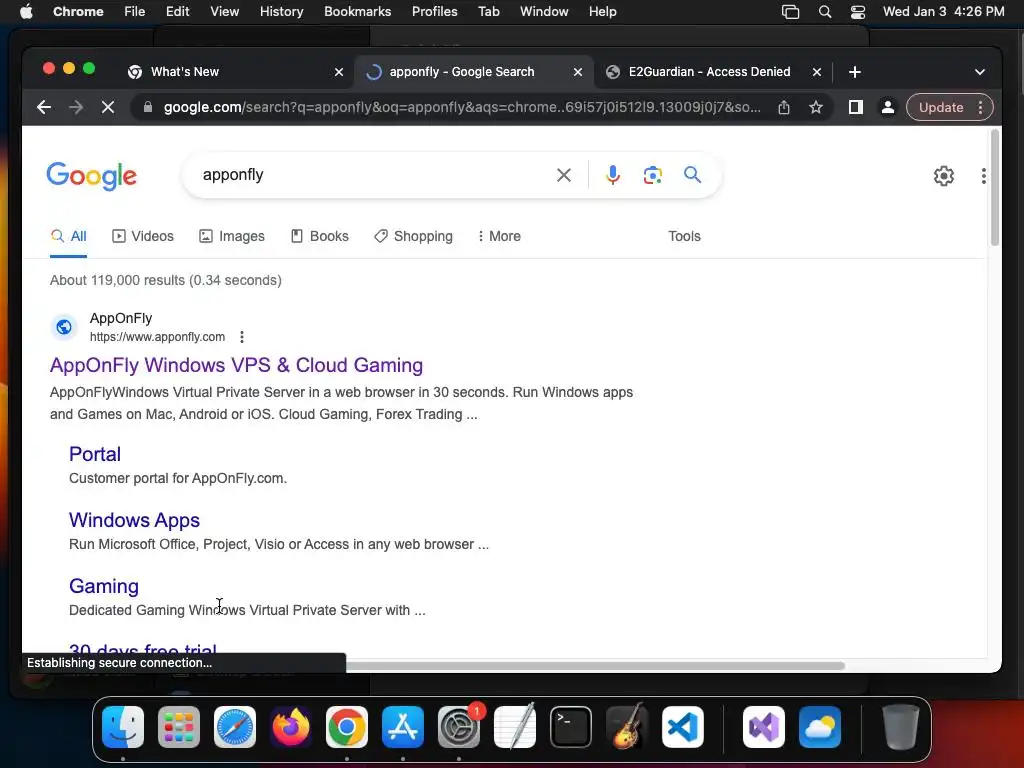
Task: Switch to E2Guardian - Access Denied tab
Action: click(x=709, y=72)
